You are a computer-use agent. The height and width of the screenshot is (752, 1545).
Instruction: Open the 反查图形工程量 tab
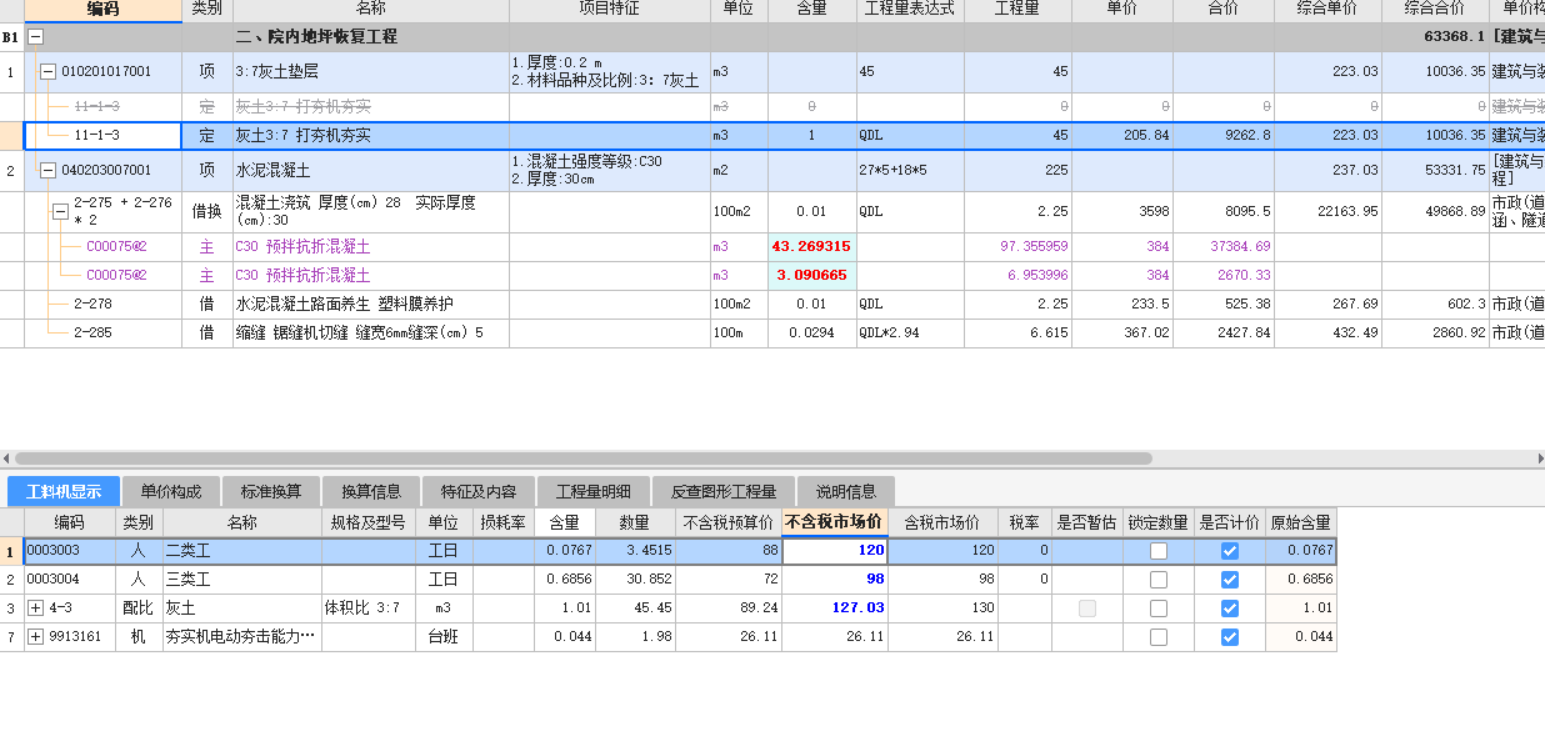tap(724, 491)
